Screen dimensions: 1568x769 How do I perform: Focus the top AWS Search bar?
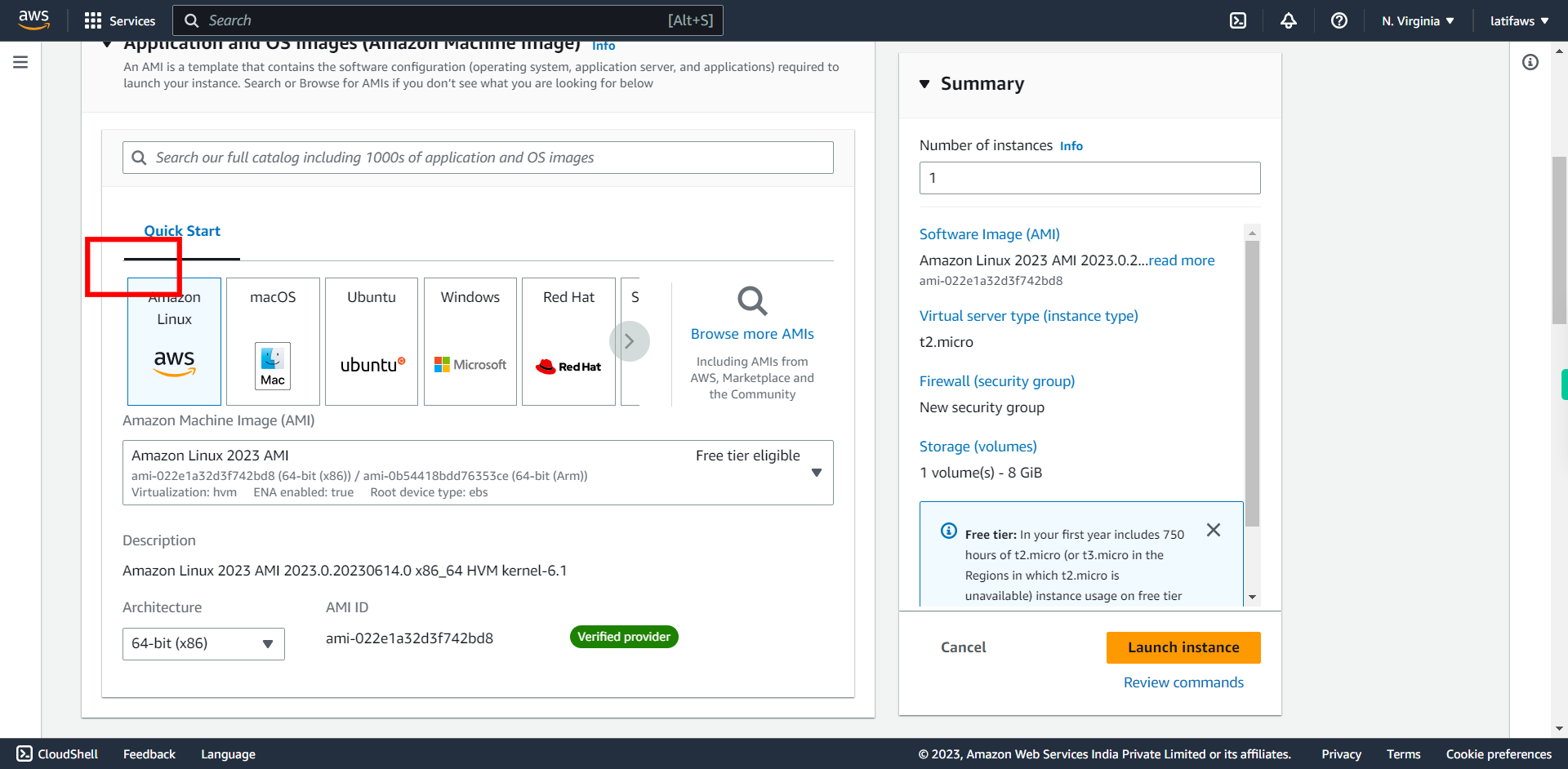(448, 20)
